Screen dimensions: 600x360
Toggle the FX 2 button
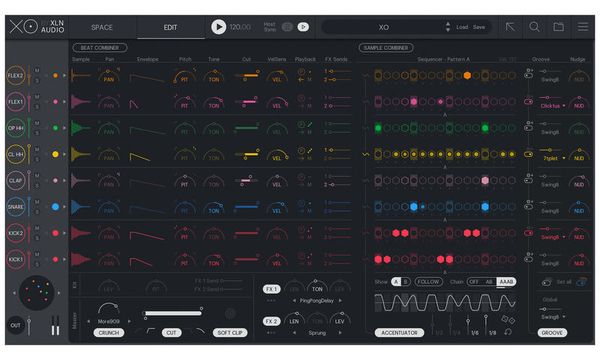pyautogui.click(x=271, y=321)
